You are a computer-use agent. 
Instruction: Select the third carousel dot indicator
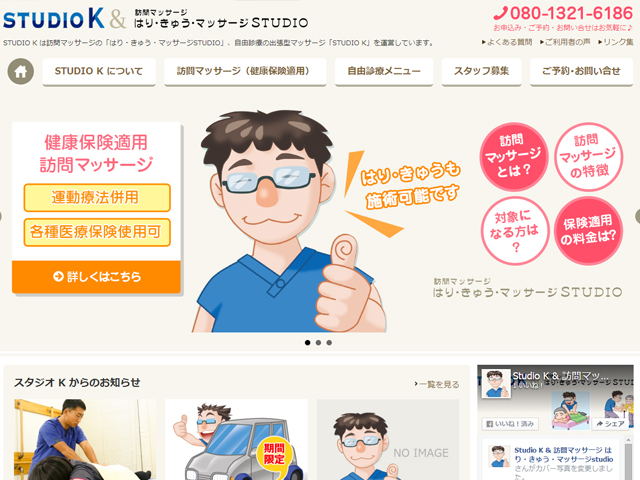pos(329,342)
